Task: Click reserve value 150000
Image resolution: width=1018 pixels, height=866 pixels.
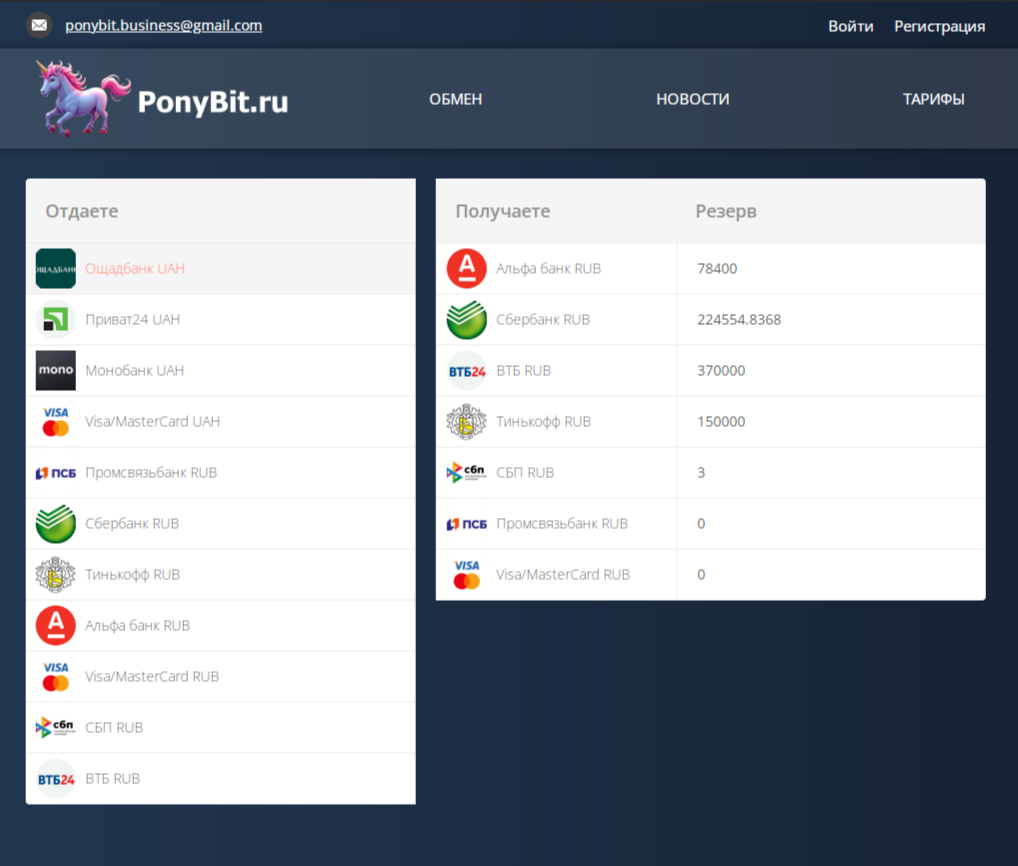Action: [721, 421]
